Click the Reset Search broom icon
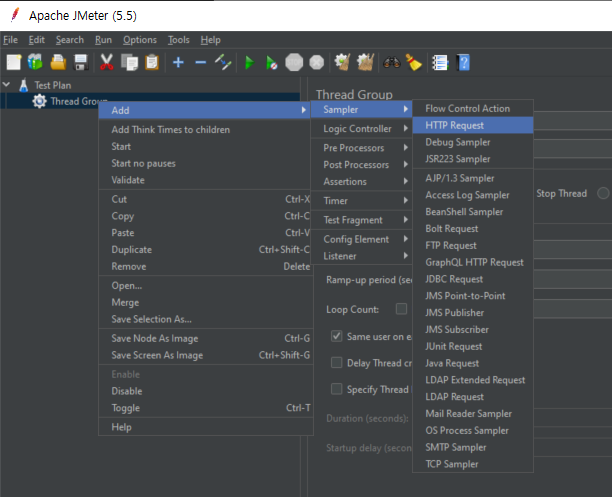 (414, 62)
